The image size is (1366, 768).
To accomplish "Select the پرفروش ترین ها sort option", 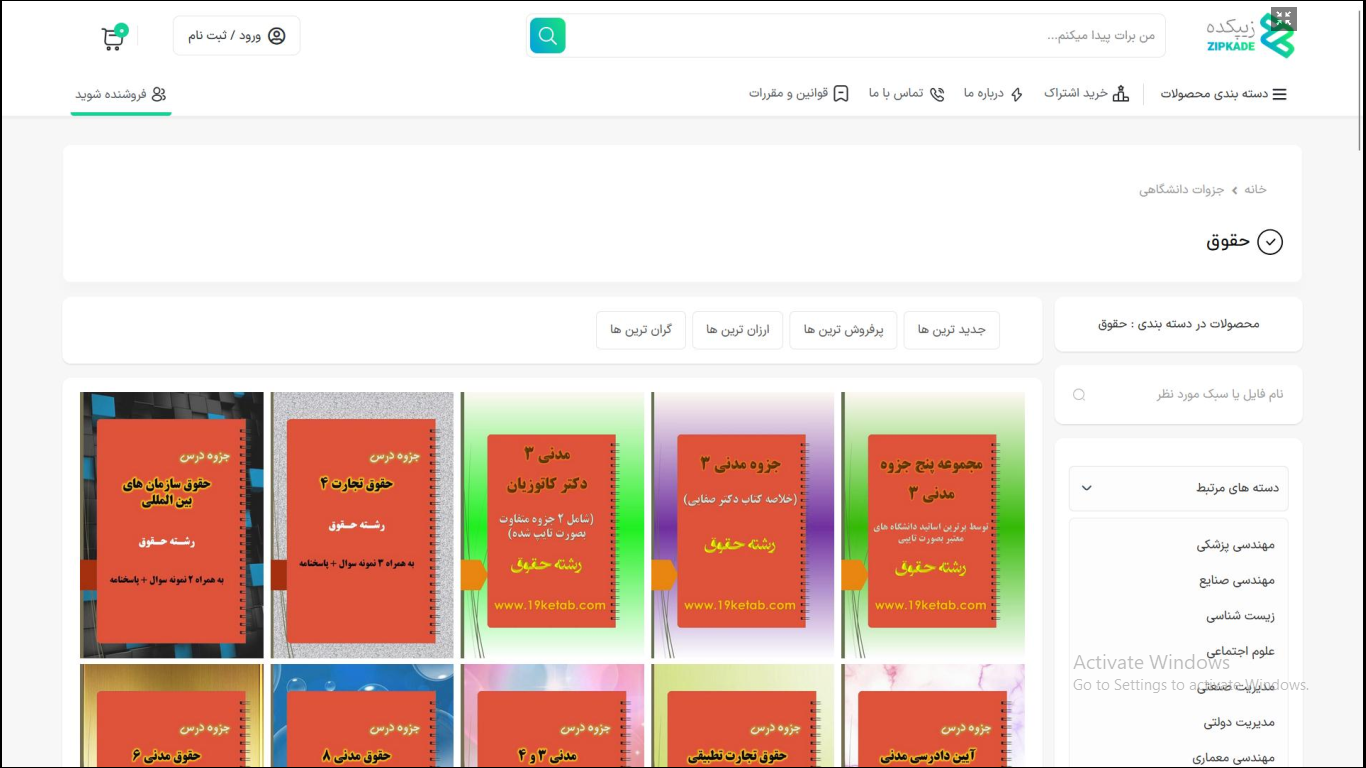I will [843, 330].
